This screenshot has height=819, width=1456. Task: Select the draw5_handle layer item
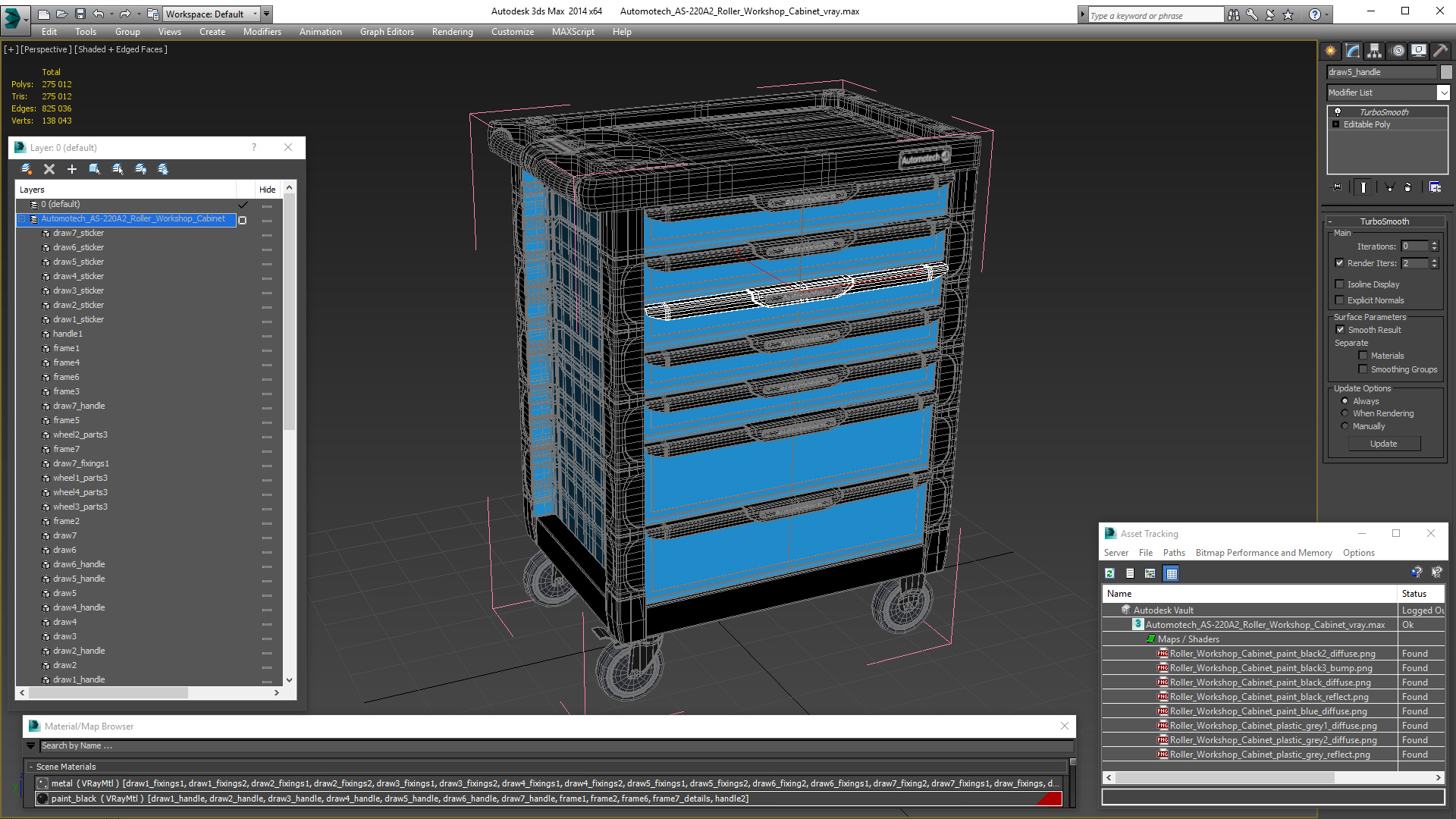(79, 579)
